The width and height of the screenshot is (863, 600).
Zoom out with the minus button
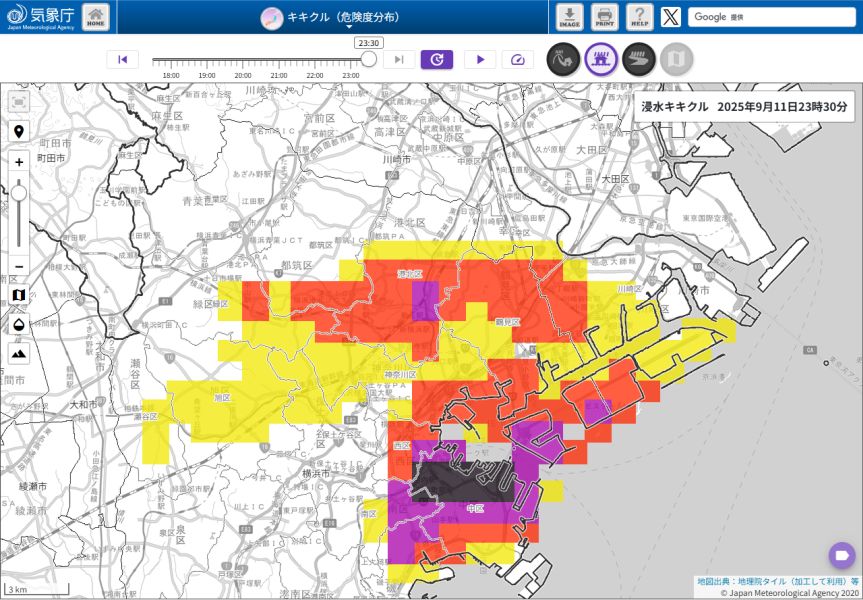[x=19, y=267]
